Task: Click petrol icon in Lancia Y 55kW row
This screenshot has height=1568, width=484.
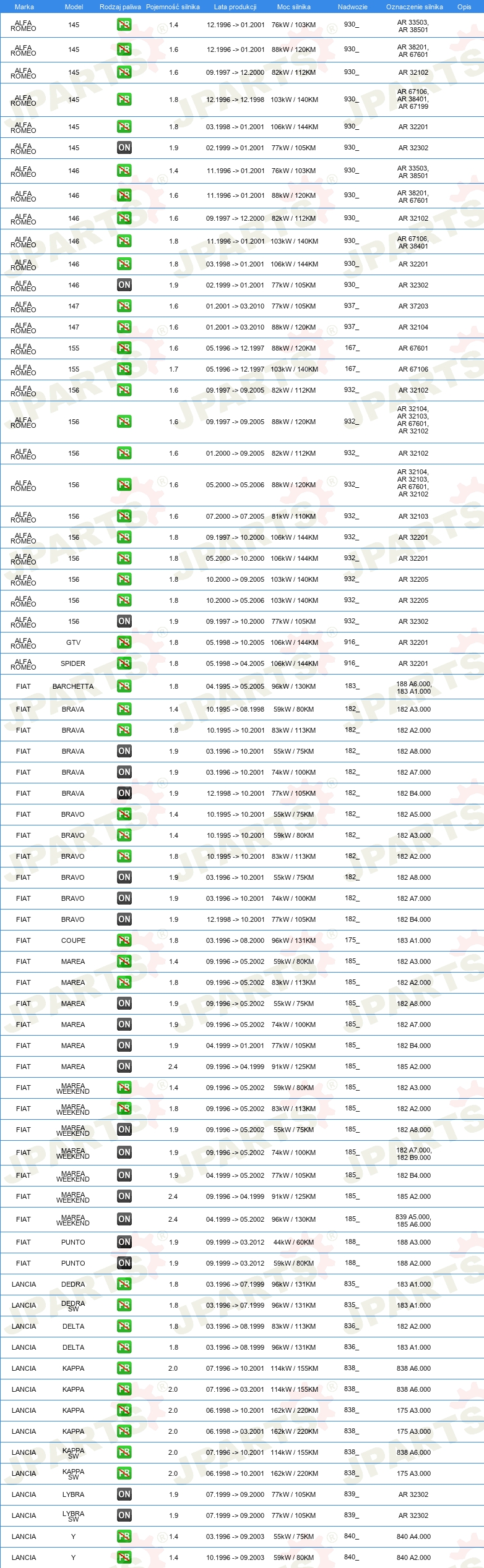Action: click(x=124, y=1536)
